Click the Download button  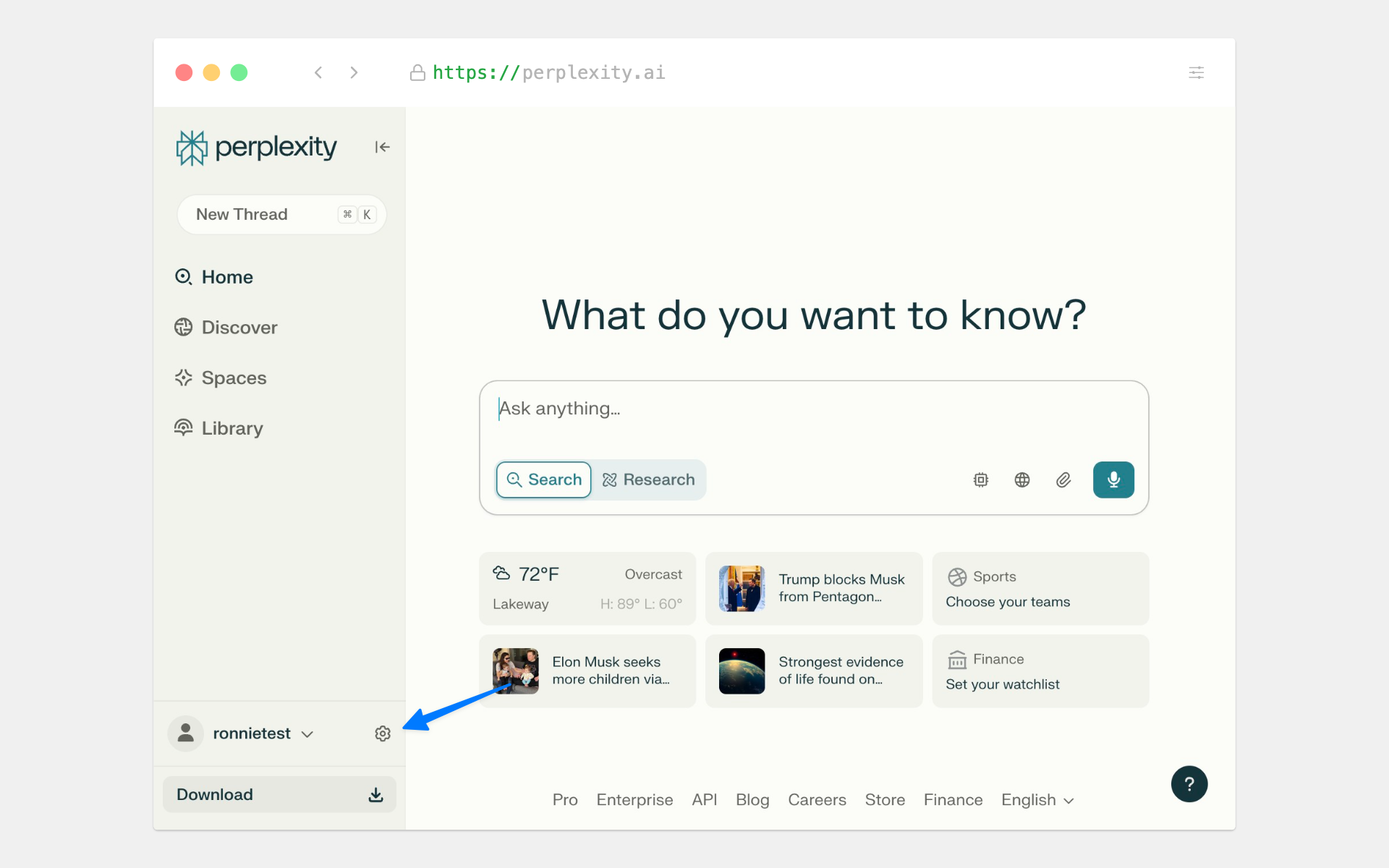(x=279, y=794)
